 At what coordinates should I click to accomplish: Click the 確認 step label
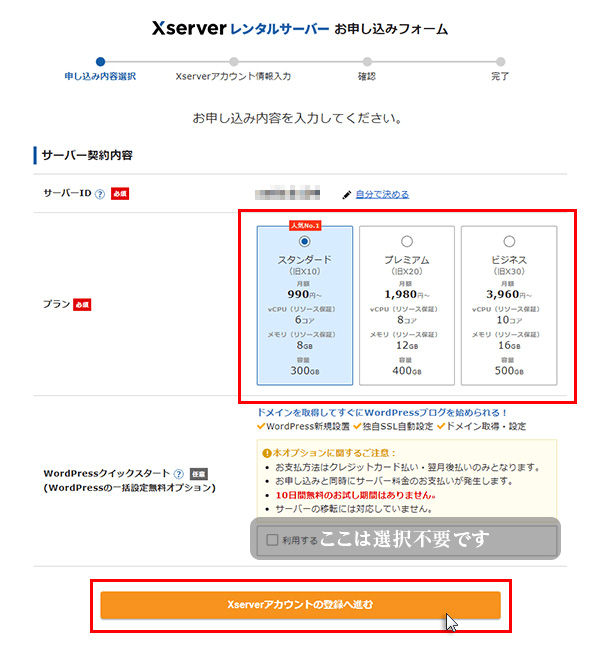click(x=367, y=77)
